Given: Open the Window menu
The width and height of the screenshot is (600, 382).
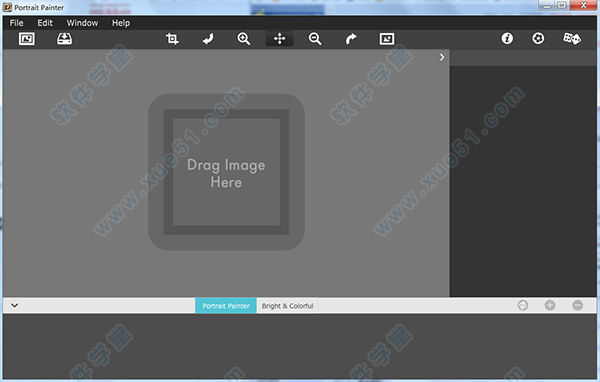Looking at the screenshot, I should coord(82,23).
